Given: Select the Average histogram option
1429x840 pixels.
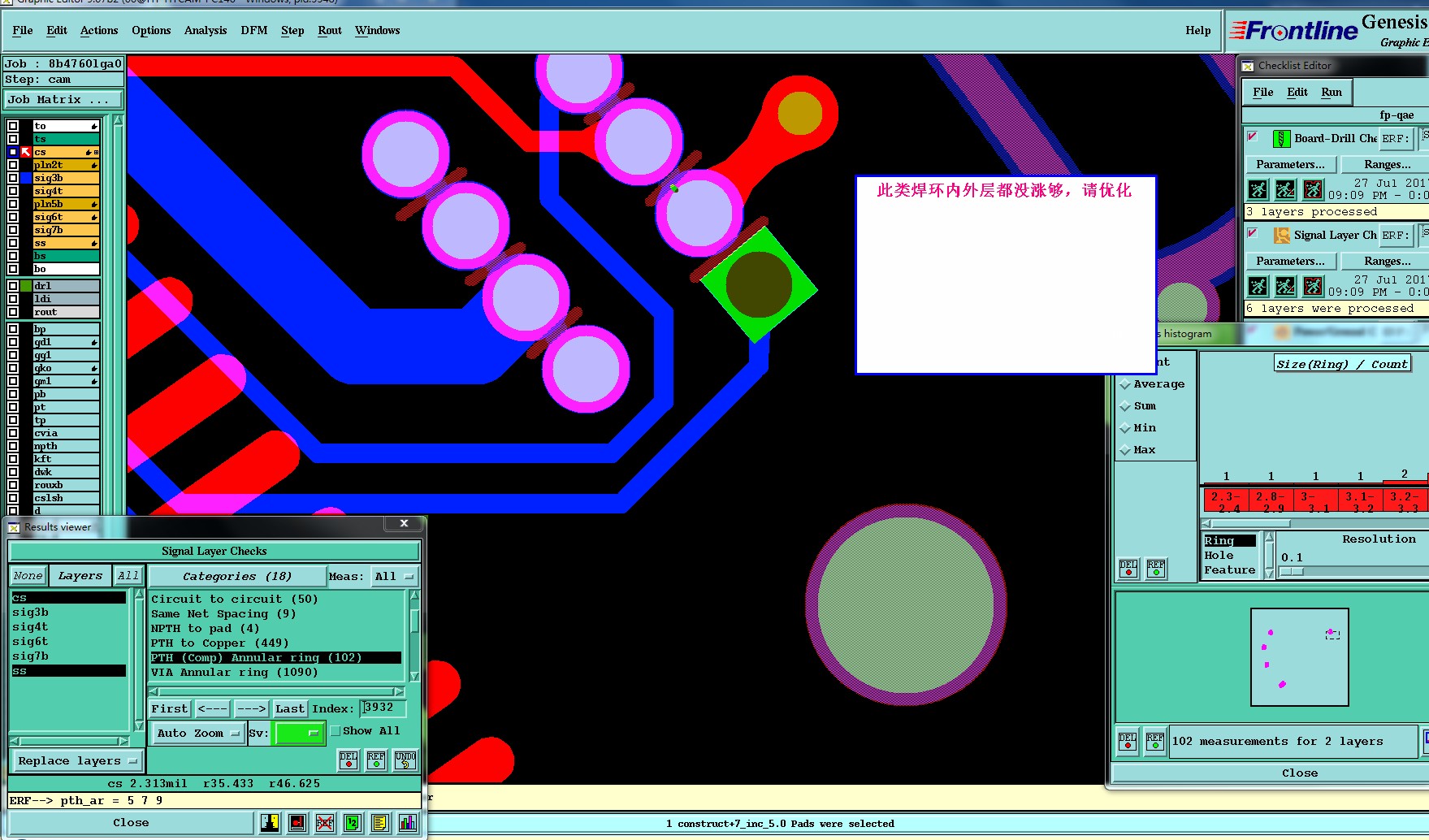Looking at the screenshot, I should pyautogui.click(x=1125, y=384).
